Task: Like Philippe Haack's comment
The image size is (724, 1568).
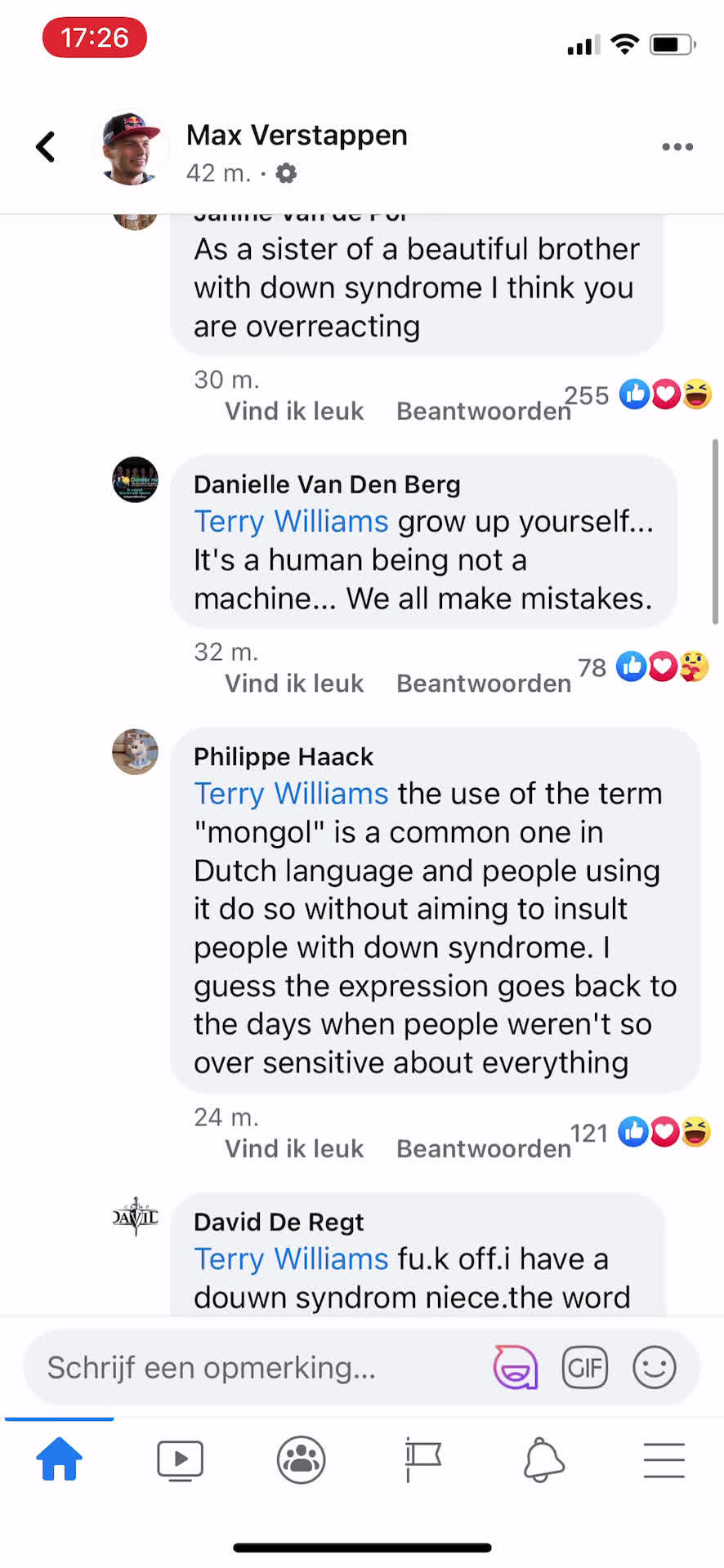Action: pos(294,1148)
